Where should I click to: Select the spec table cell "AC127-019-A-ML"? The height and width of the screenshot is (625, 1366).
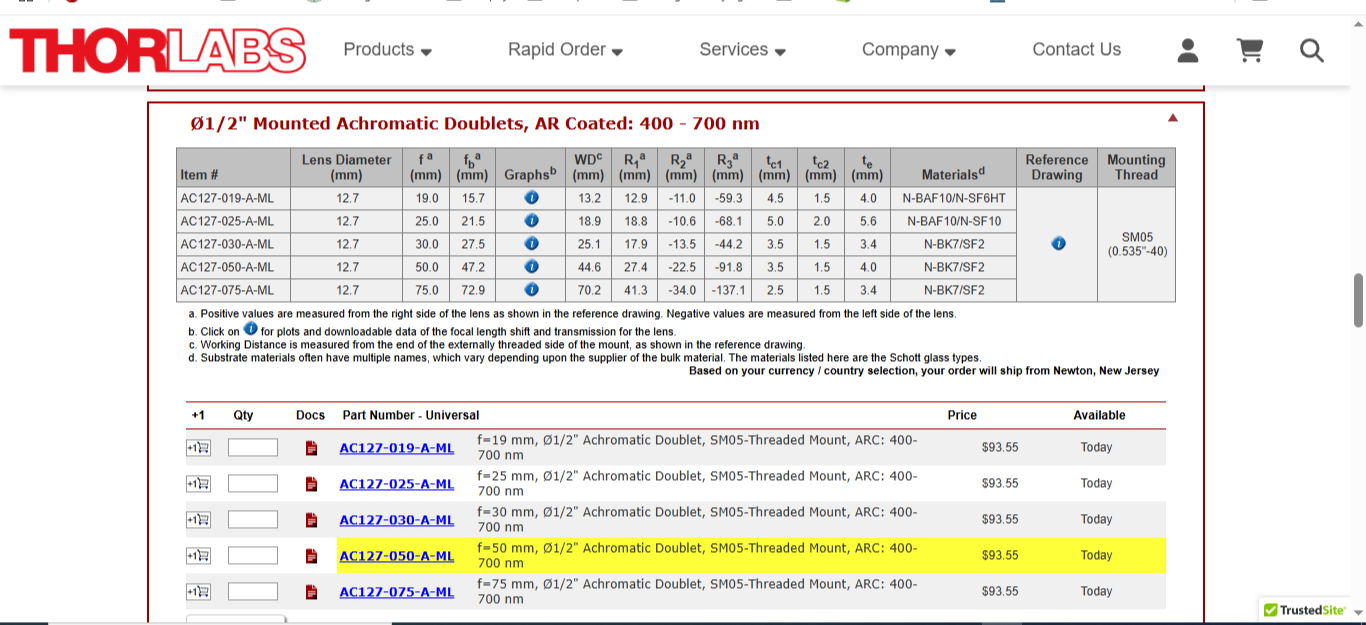pos(233,198)
